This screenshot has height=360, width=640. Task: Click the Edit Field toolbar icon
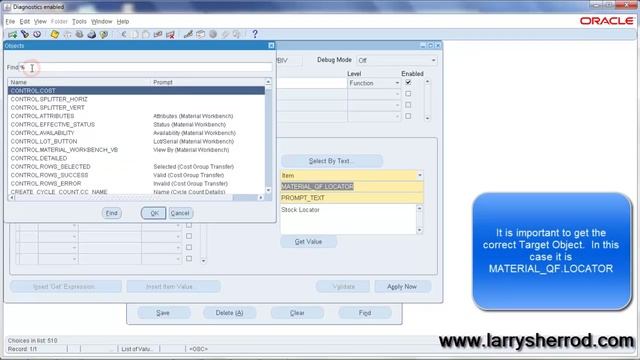(x=188, y=34)
